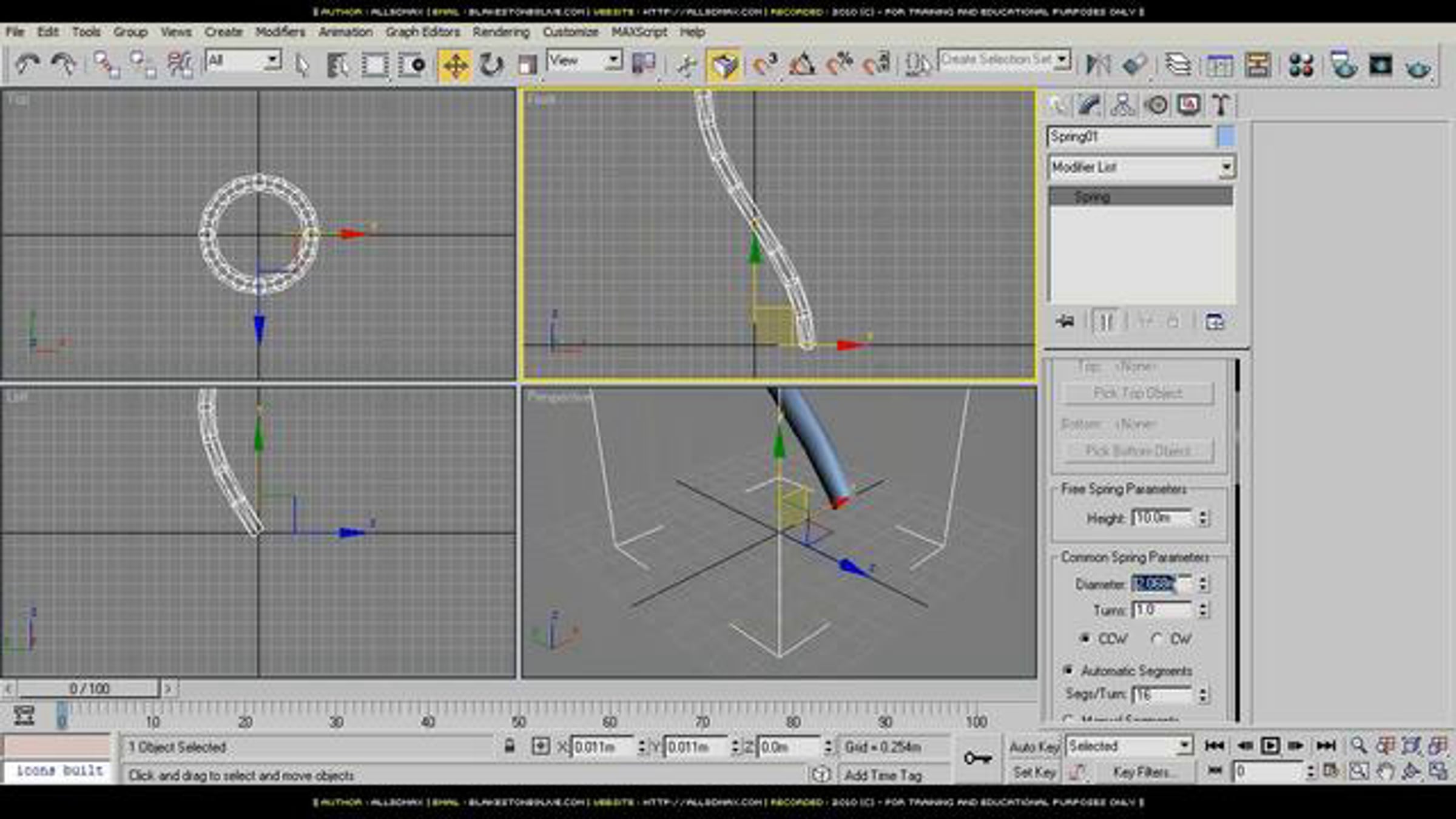Open the Graph Editors menu
This screenshot has width=1456, height=819.
tap(423, 32)
